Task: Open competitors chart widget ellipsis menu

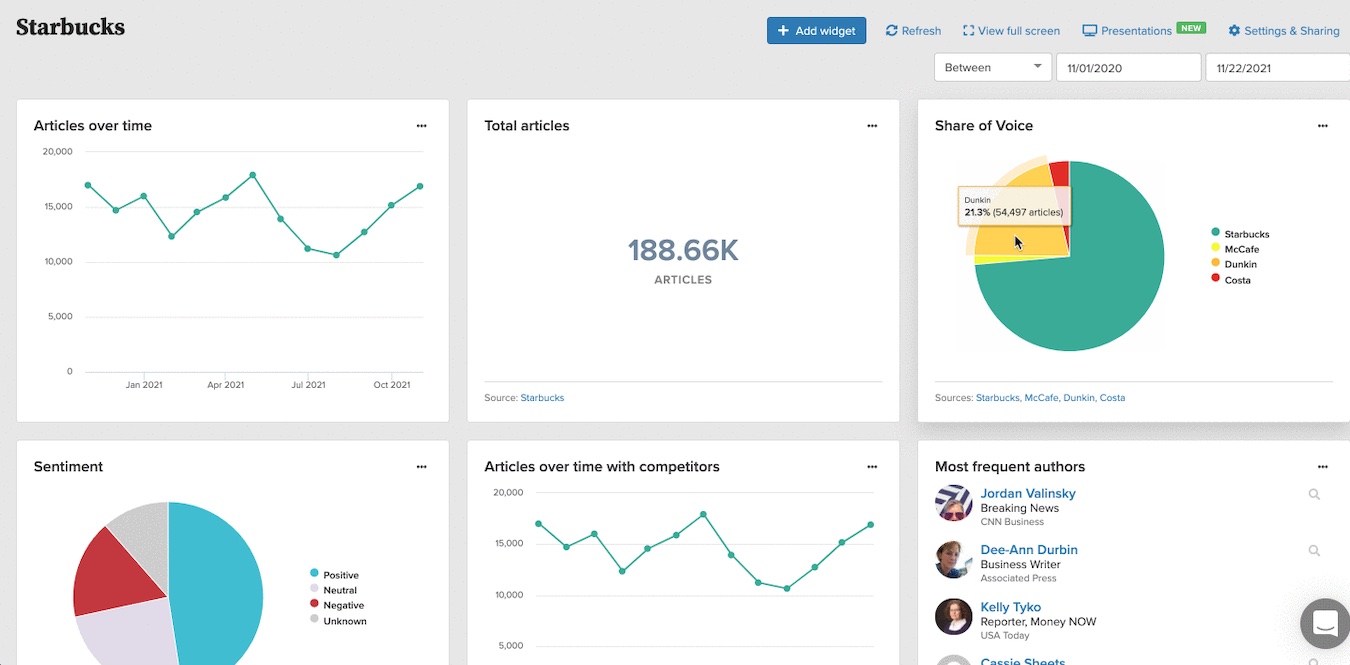Action: [x=872, y=467]
